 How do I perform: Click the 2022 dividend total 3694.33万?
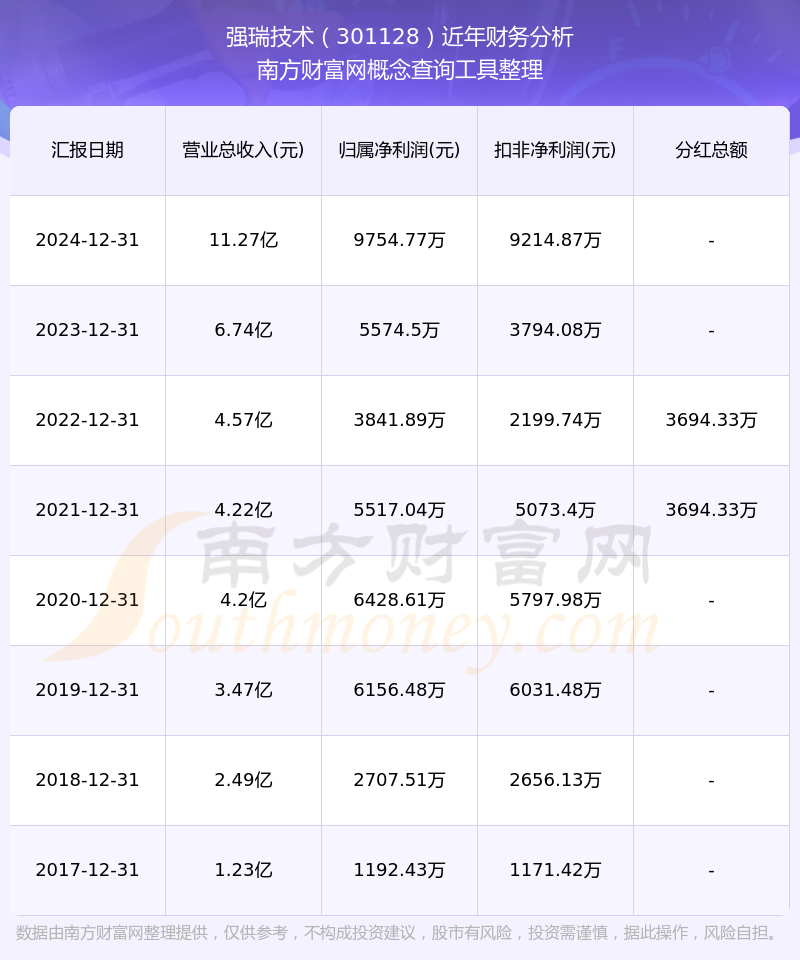(x=711, y=420)
